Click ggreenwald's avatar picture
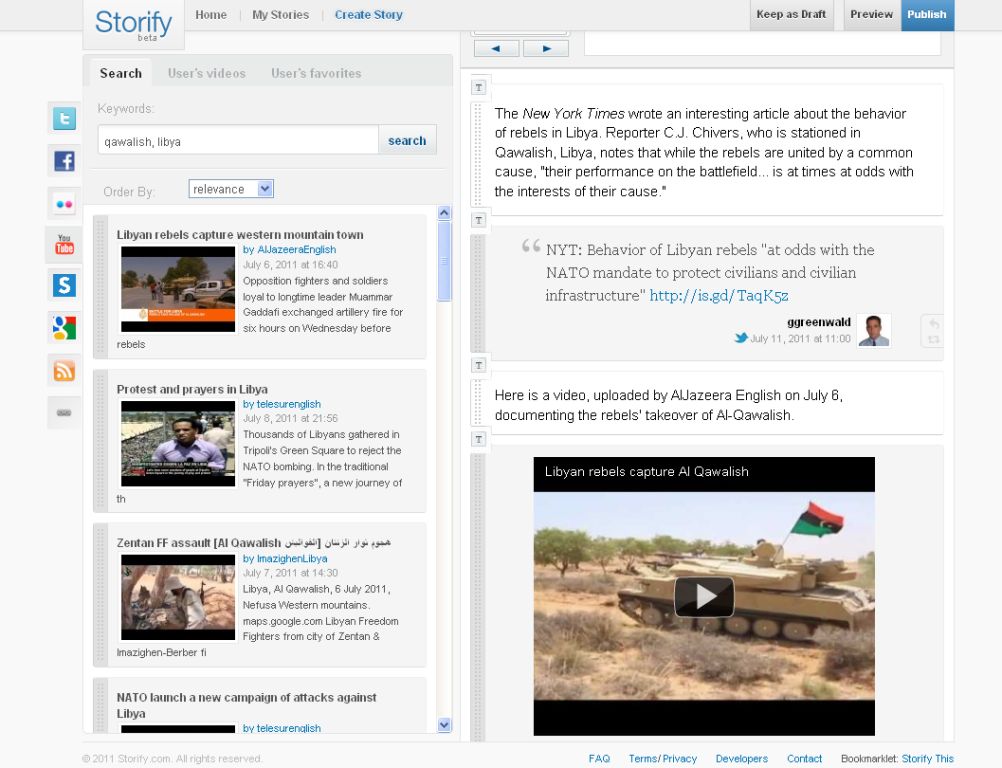Image resolution: width=1002 pixels, height=768 pixels. click(874, 330)
